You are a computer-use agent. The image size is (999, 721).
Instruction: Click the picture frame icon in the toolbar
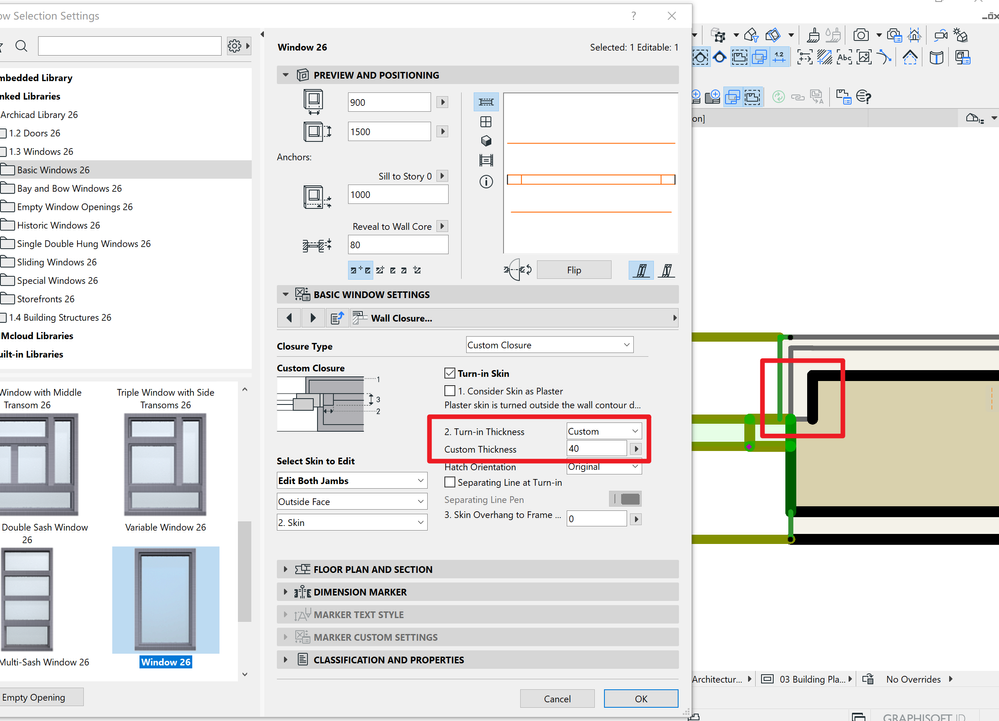click(864, 57)
